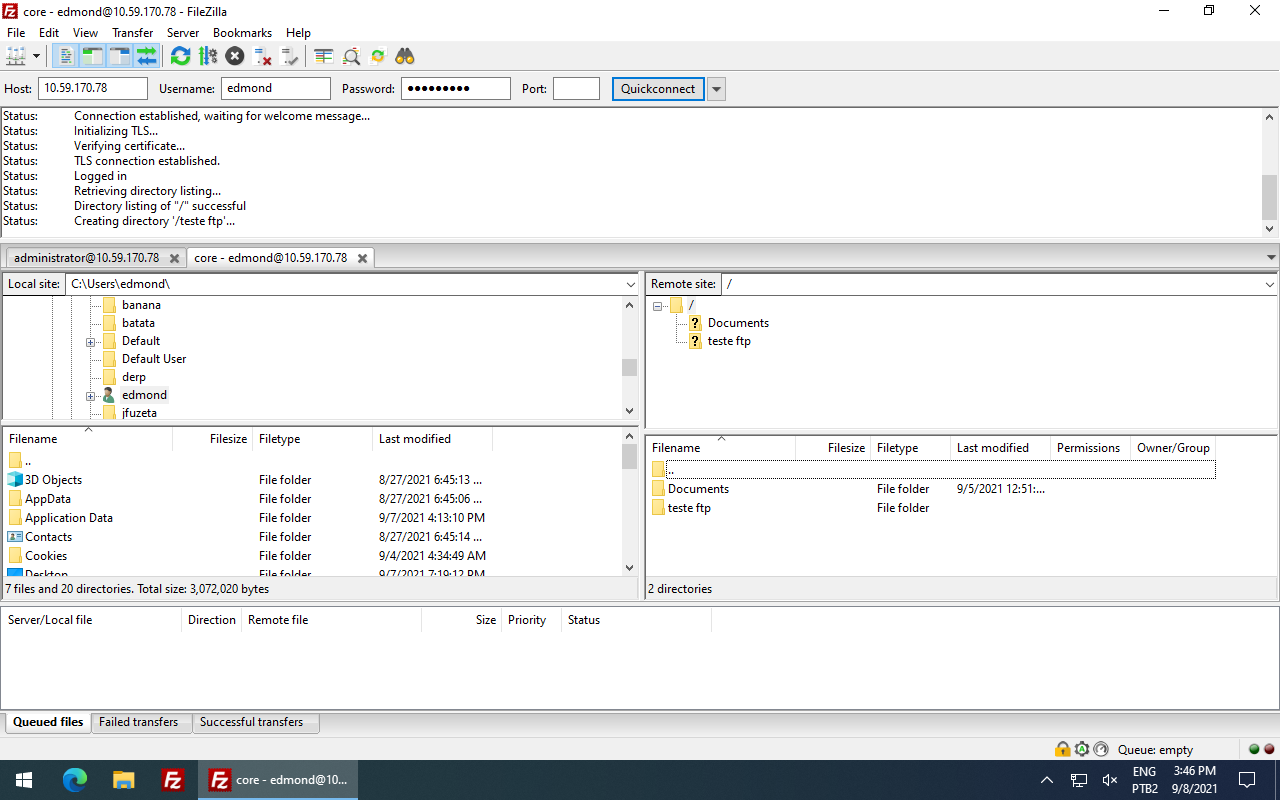Viewport: 1280px width, 800px height.
Task: Refresh the file and folder lists
Action: 180,56
